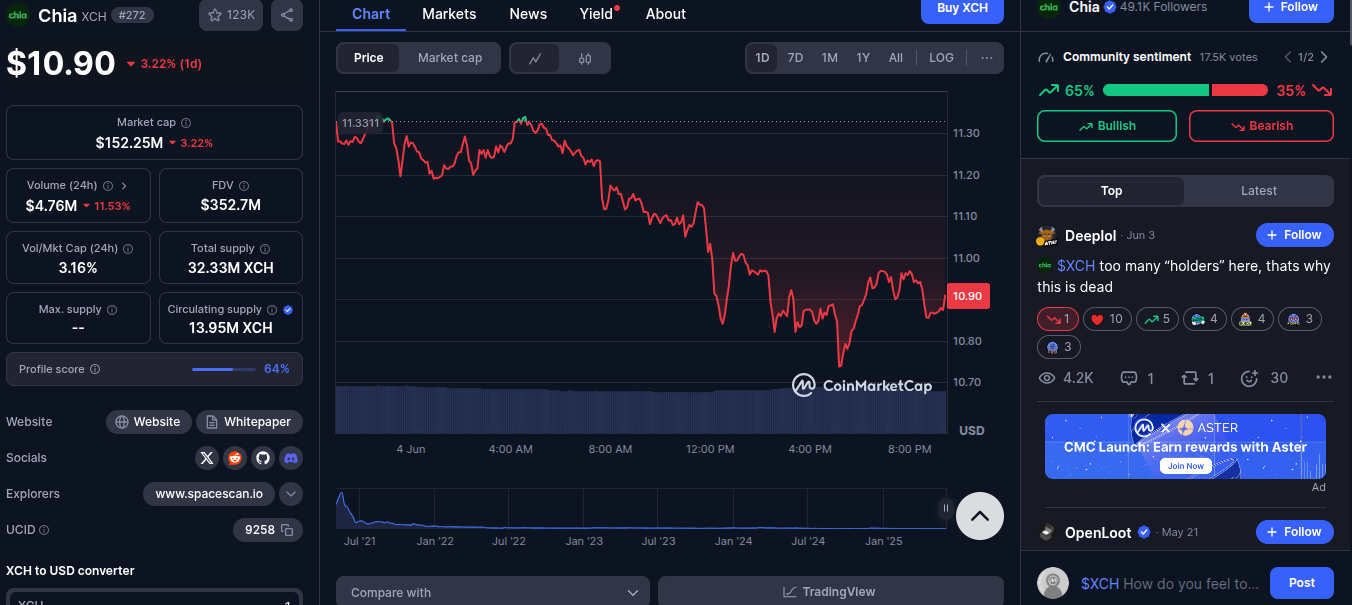Open Max. supply info icon

(x=112, y=310)
